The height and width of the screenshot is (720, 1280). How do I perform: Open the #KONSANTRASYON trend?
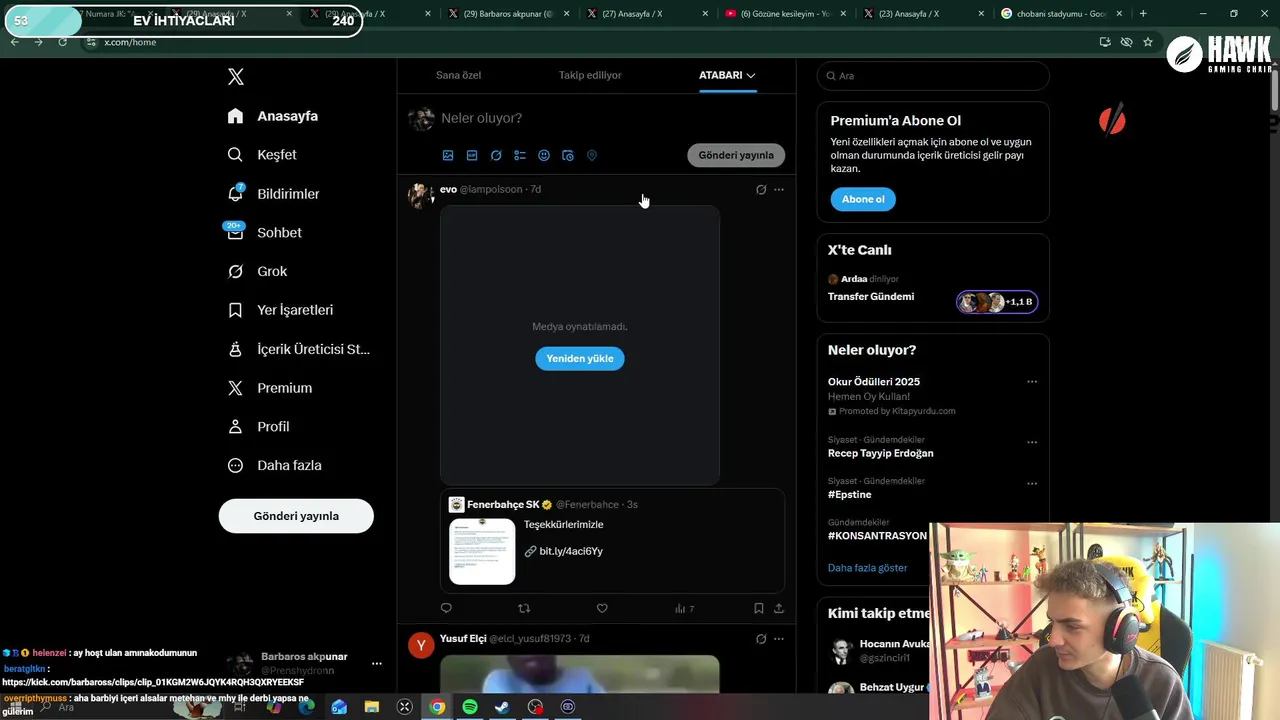coord(877,535)
